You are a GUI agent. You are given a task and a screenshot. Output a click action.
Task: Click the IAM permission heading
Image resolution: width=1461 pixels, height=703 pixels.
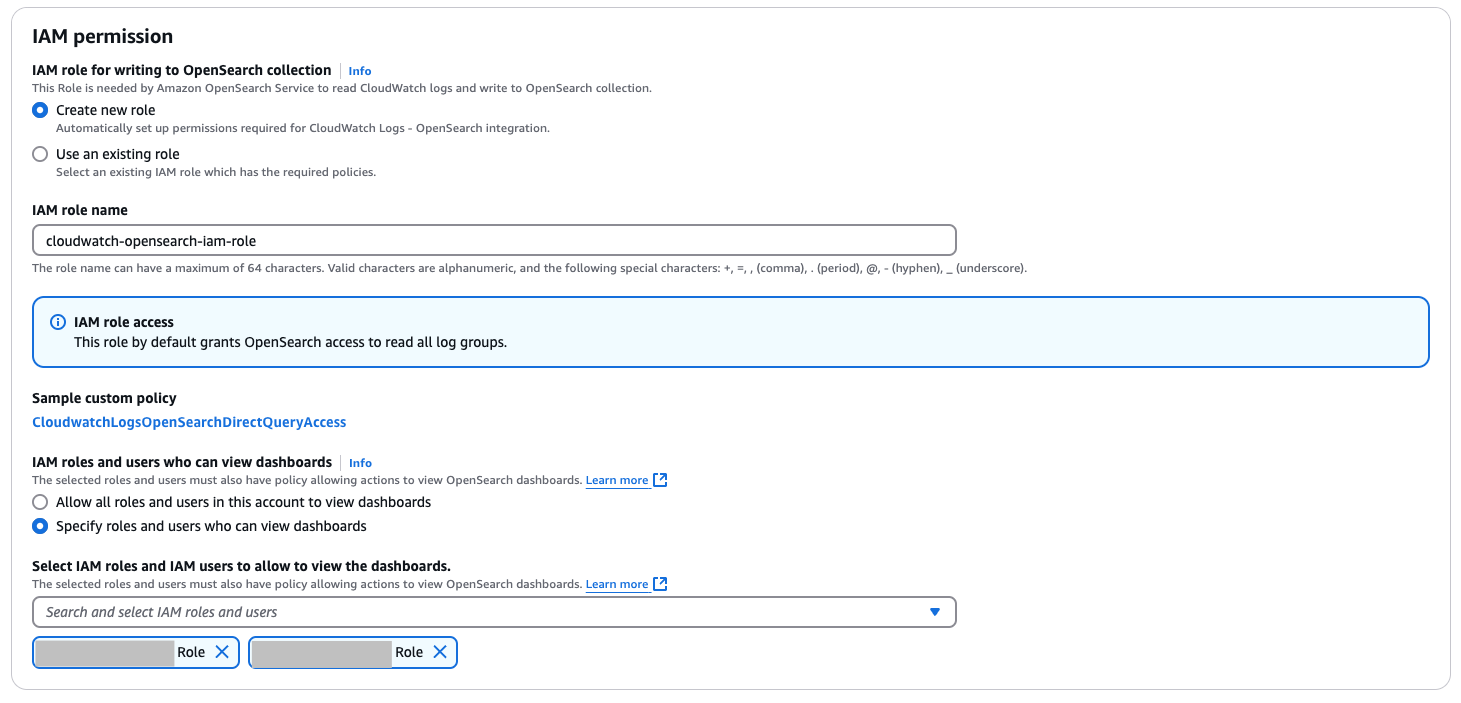tap(103, 36)
